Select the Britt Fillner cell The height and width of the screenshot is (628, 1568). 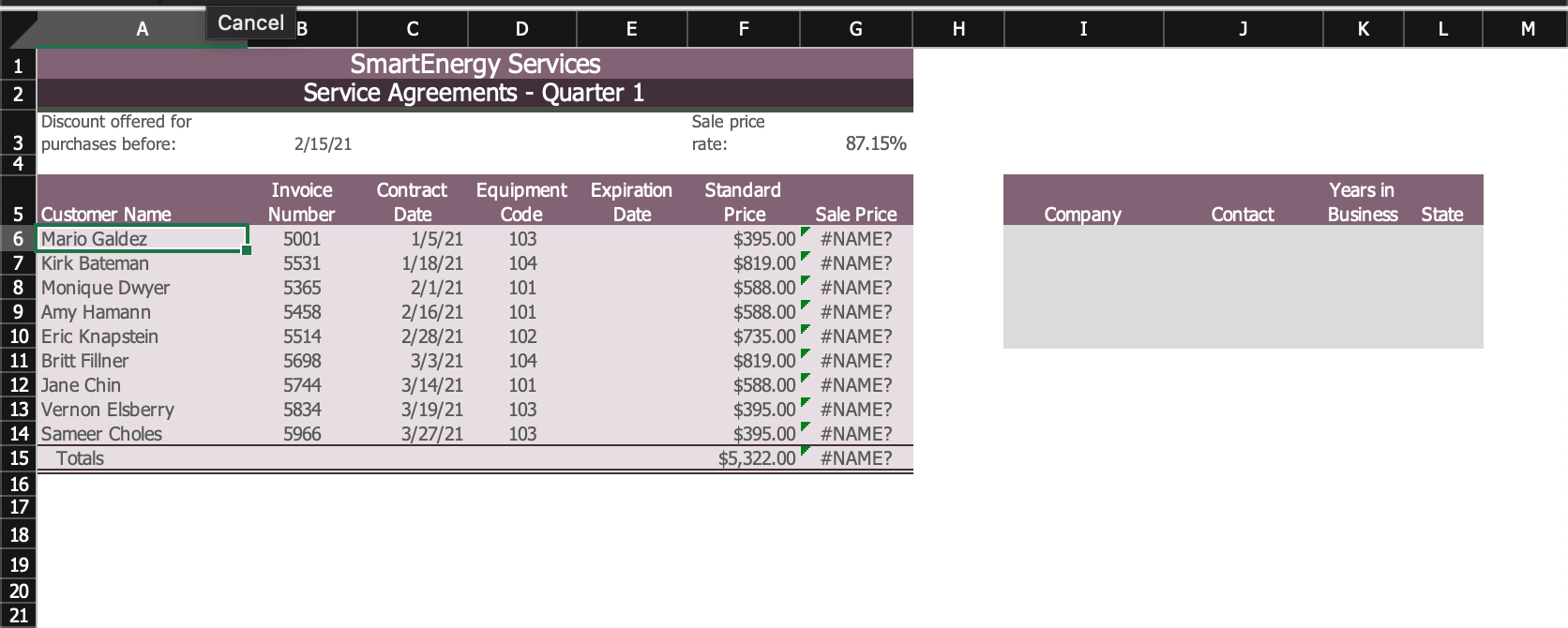click(x=143, y=361)
